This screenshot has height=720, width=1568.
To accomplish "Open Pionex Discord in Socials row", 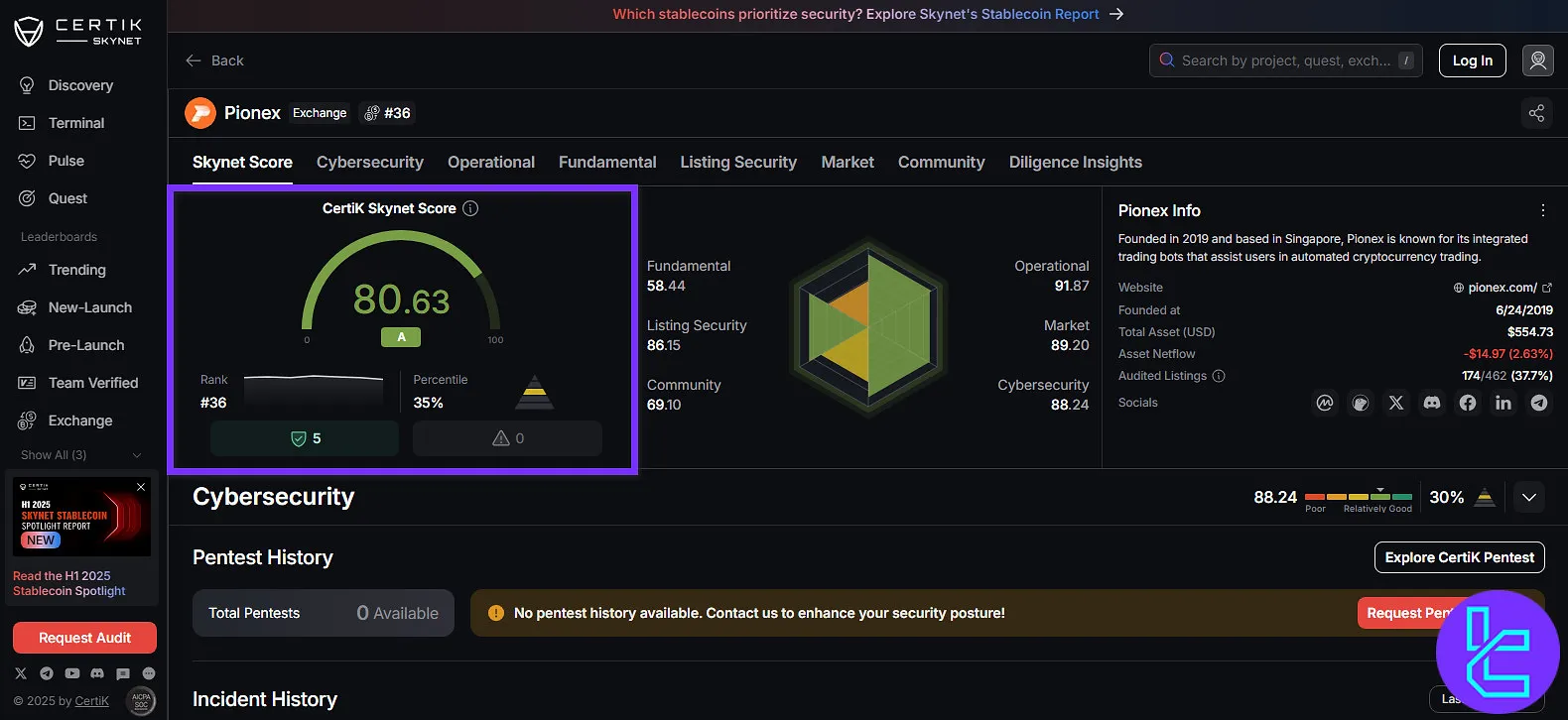I will (x=1431, y=403).
